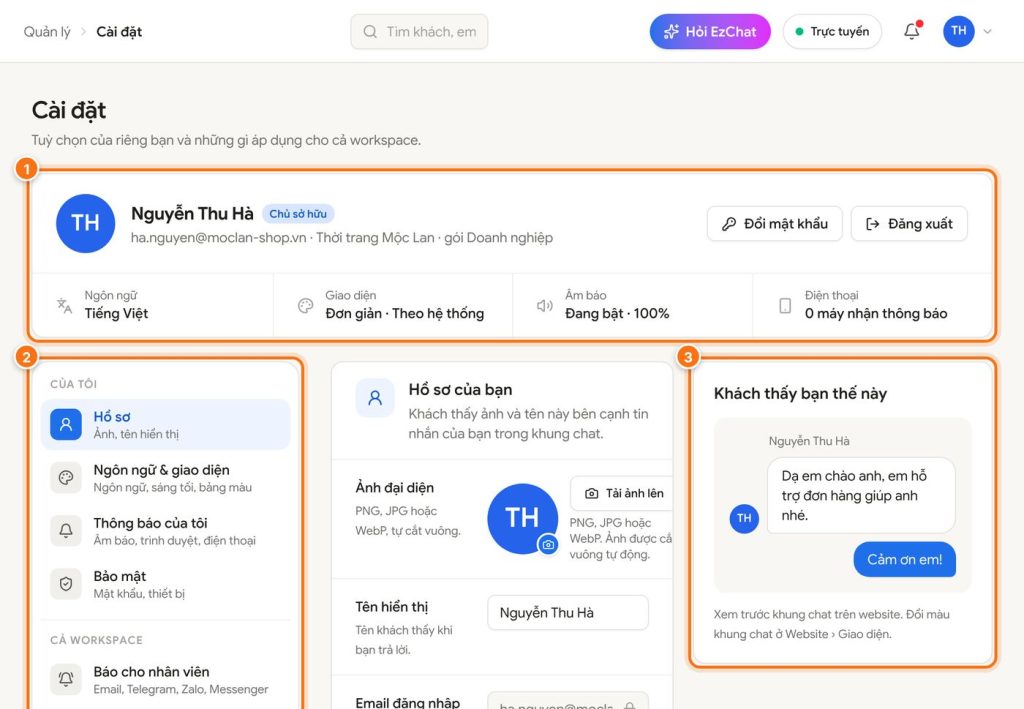The image size is (1024, 709).
Task: Open the Trực tuyến status selector
Action: 832,31
